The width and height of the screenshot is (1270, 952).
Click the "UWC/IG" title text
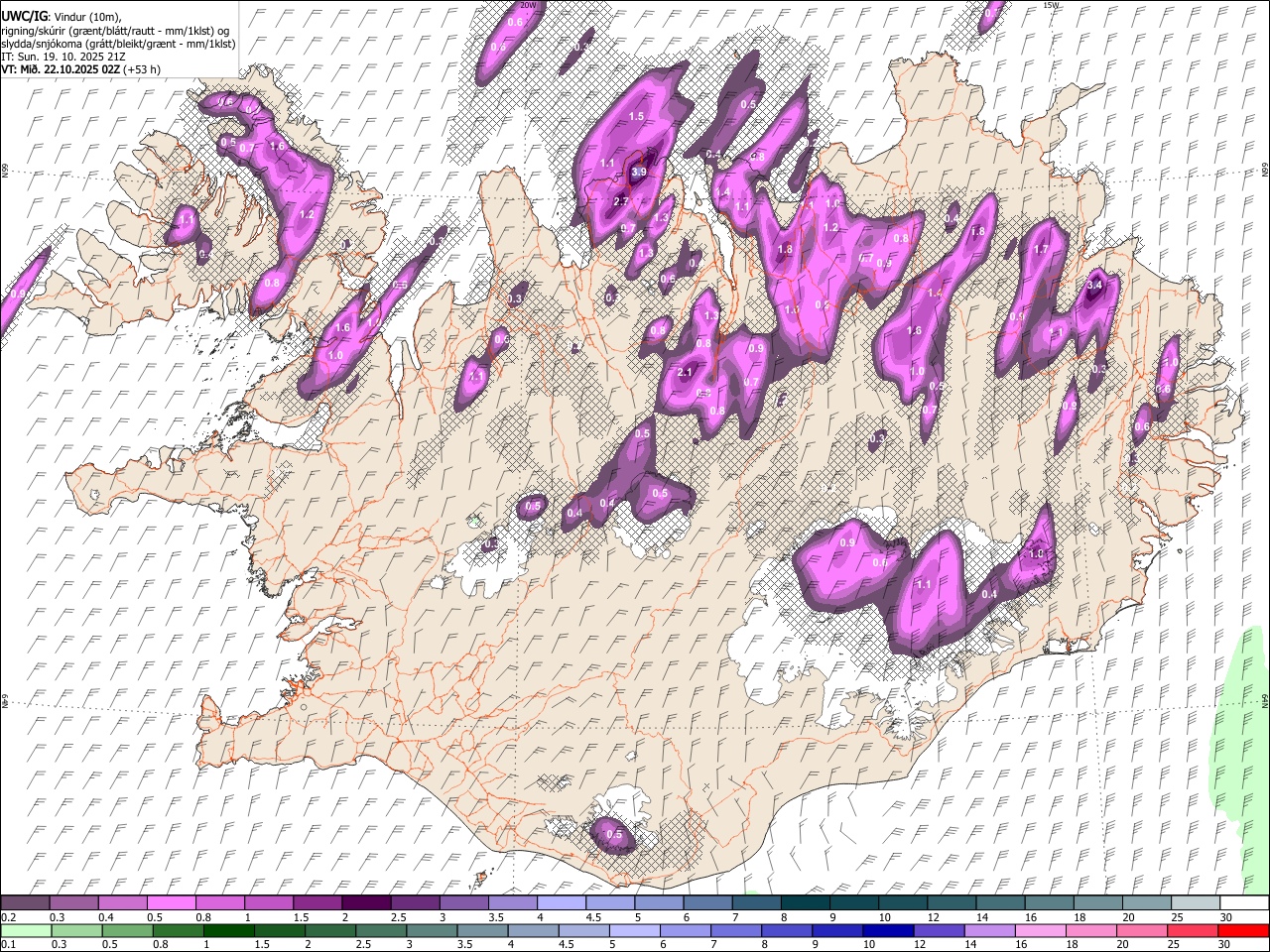click(24, 17)
